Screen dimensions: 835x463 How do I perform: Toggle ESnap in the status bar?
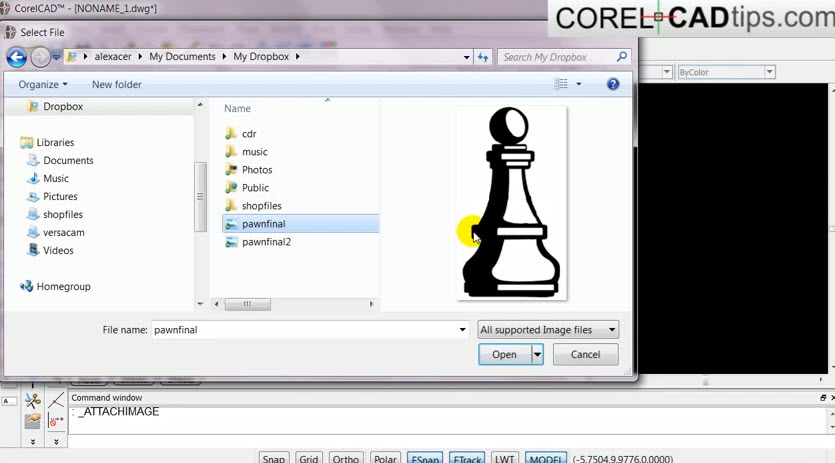click(x=425, y=458)
